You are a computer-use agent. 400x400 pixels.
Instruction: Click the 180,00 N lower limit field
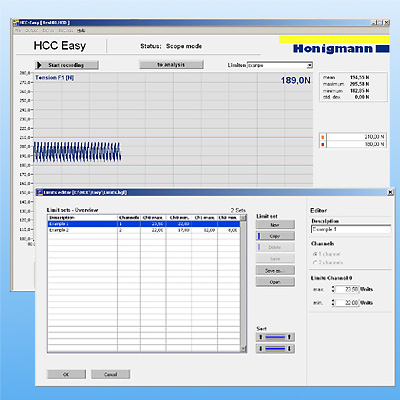pos(356,144)
